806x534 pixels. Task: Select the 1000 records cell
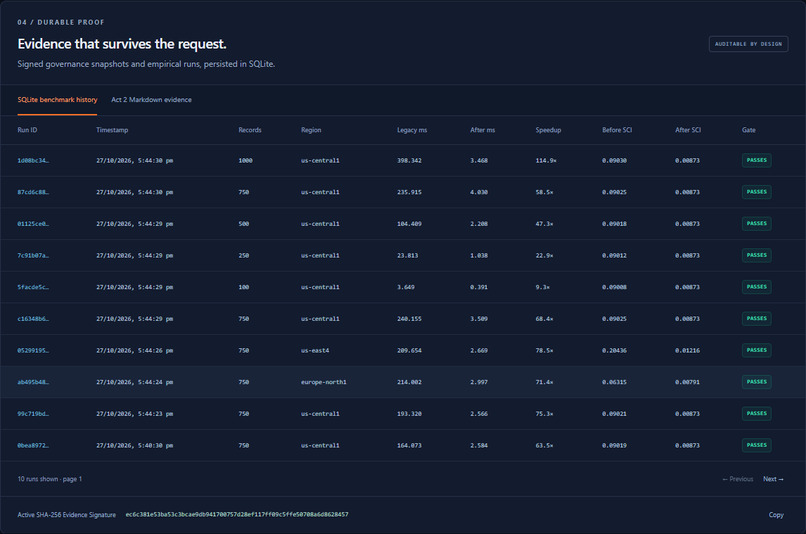tap(245, 160)
